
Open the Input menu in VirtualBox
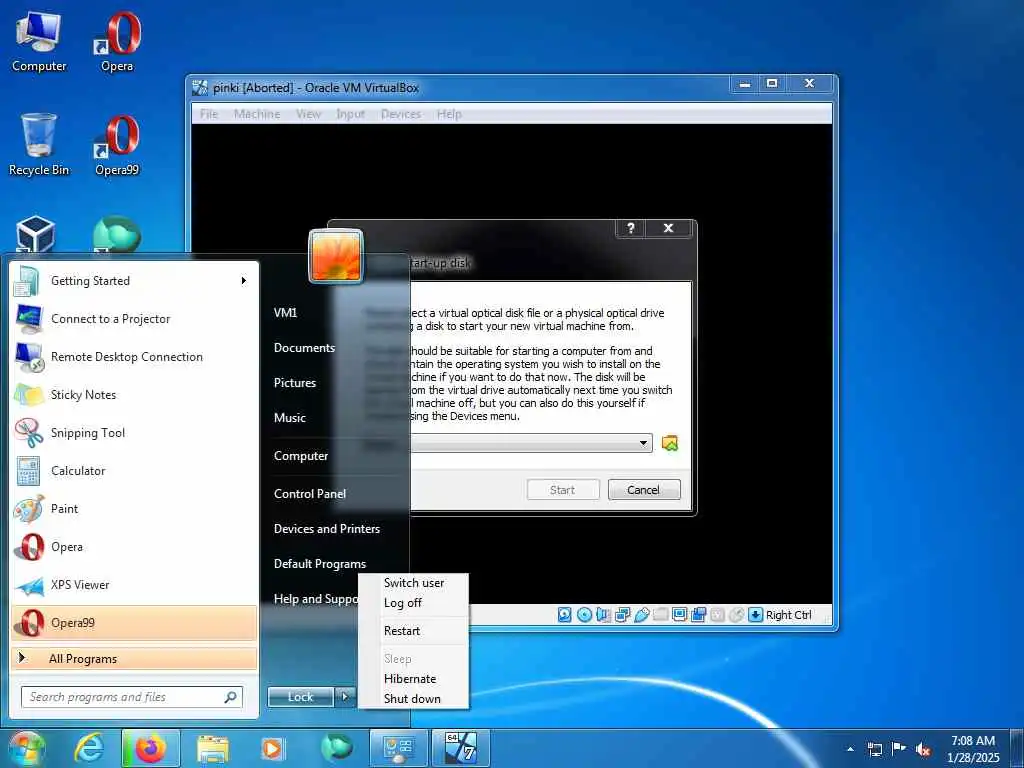point(351,114)
